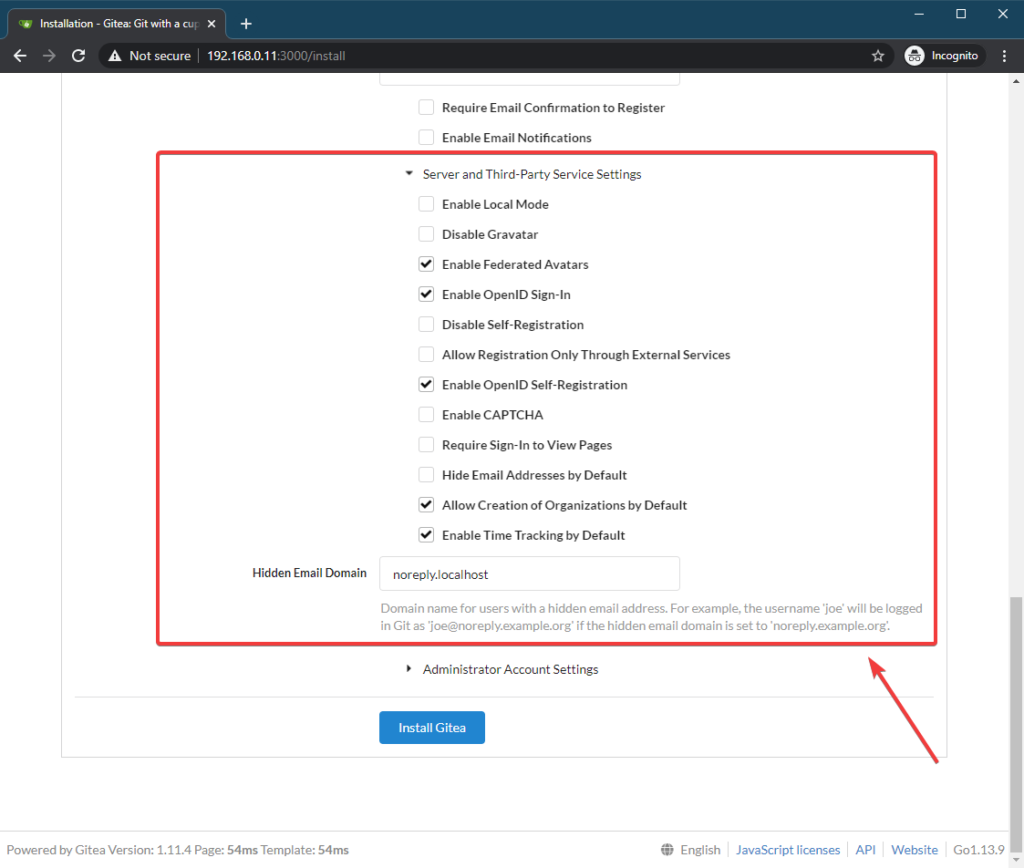Click the scrollbar up arrow
The height and width of the screenshot is (868, 1024).
(1016, 81)
